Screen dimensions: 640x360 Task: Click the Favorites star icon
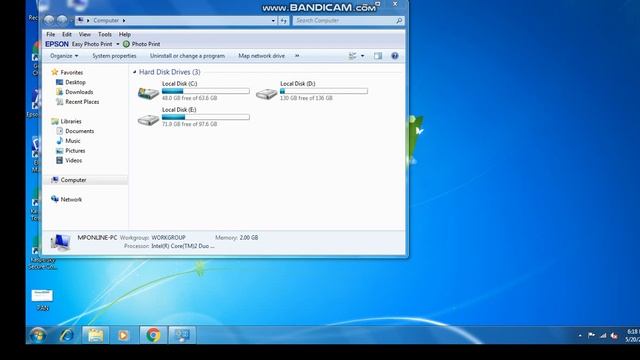(55, 72)
